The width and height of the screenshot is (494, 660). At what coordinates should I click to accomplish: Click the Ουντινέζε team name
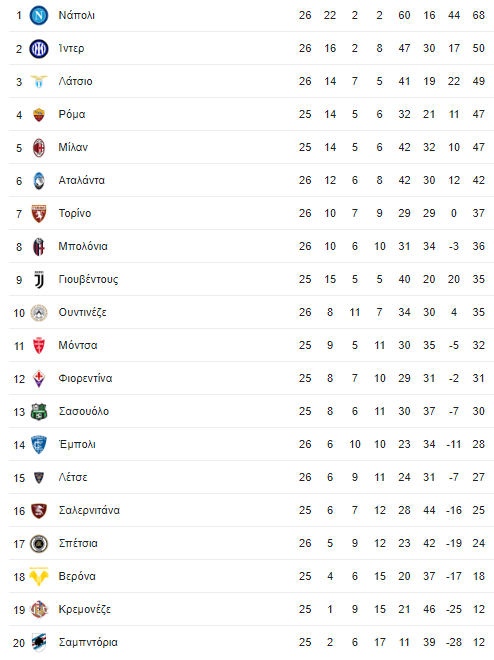point(82,312)
